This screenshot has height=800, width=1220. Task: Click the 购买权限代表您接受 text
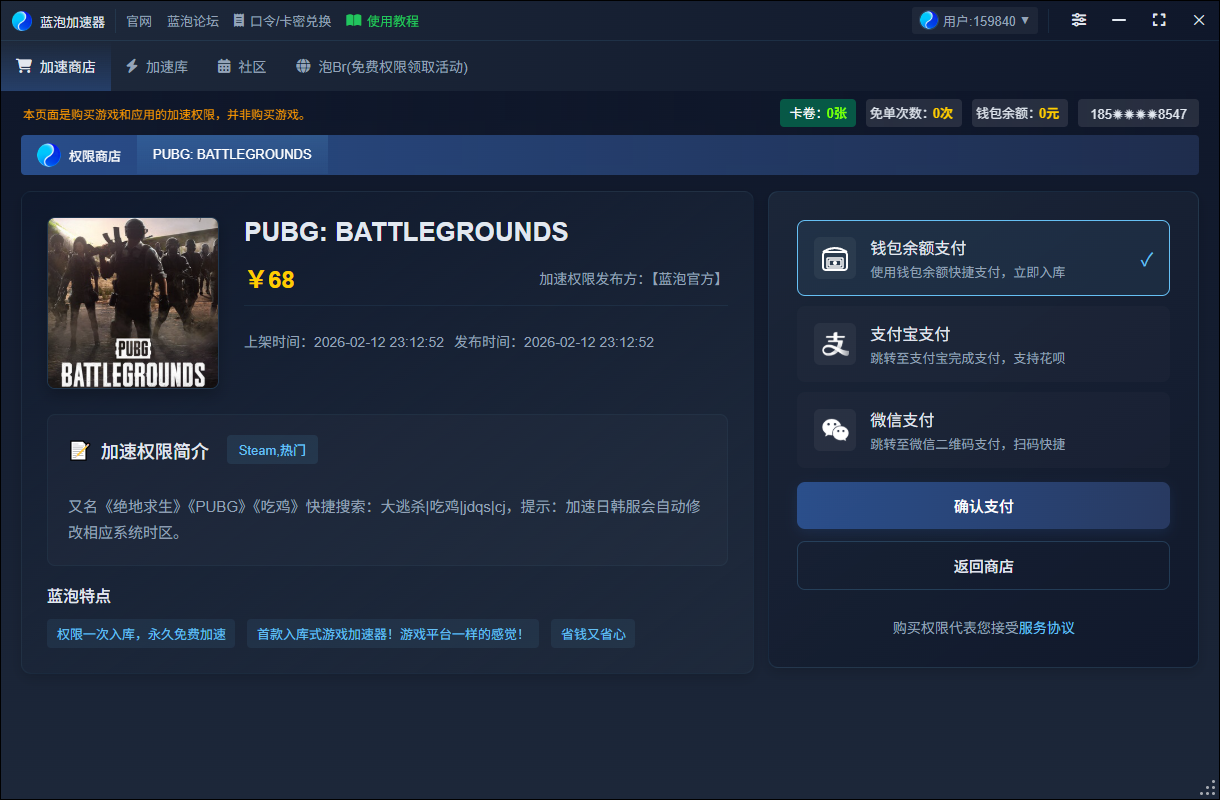coord(955,628)
